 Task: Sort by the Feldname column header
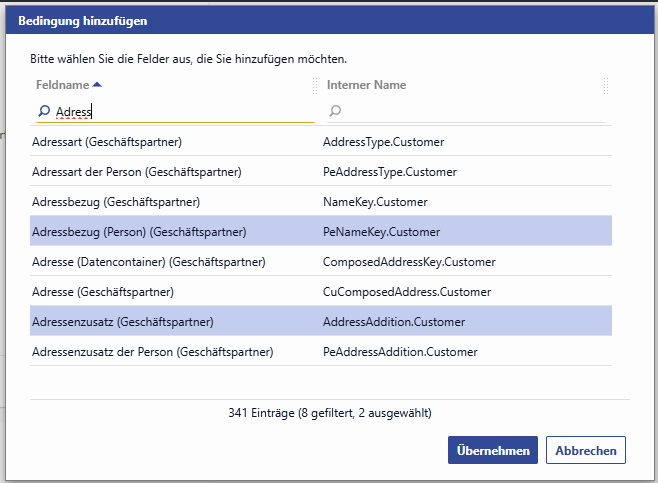[x=63, y=85]
